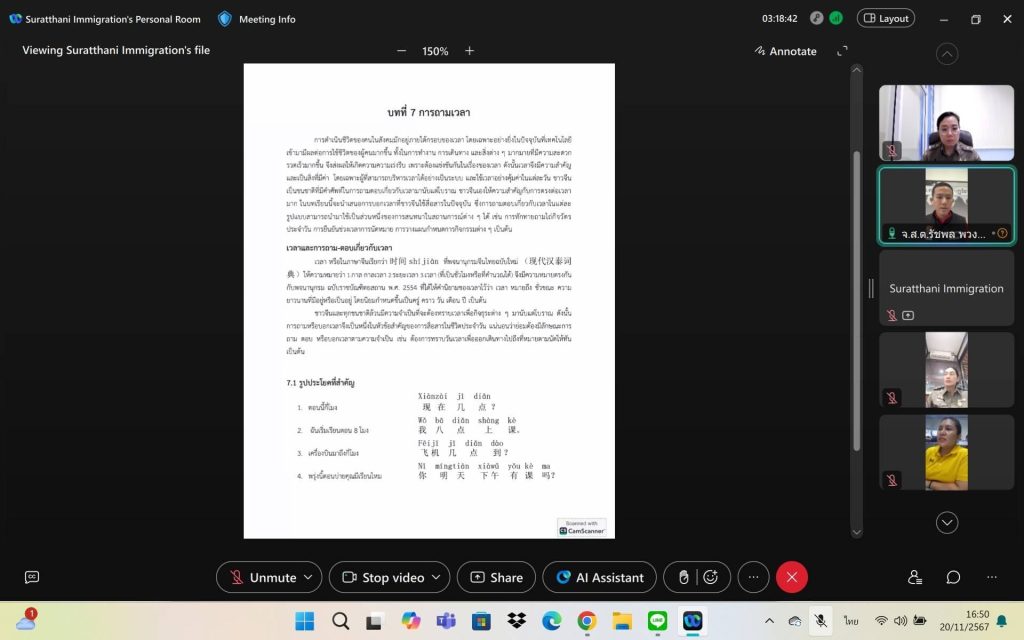Click the red leave meeting button

(791, 577)
